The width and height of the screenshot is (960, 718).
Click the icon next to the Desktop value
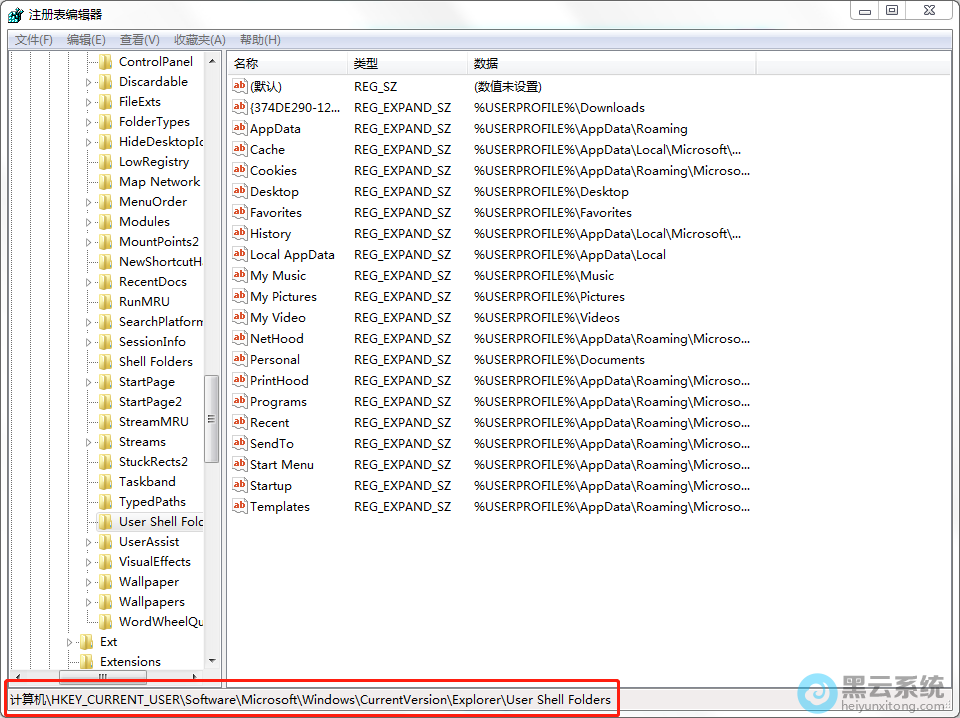point(239,191)
